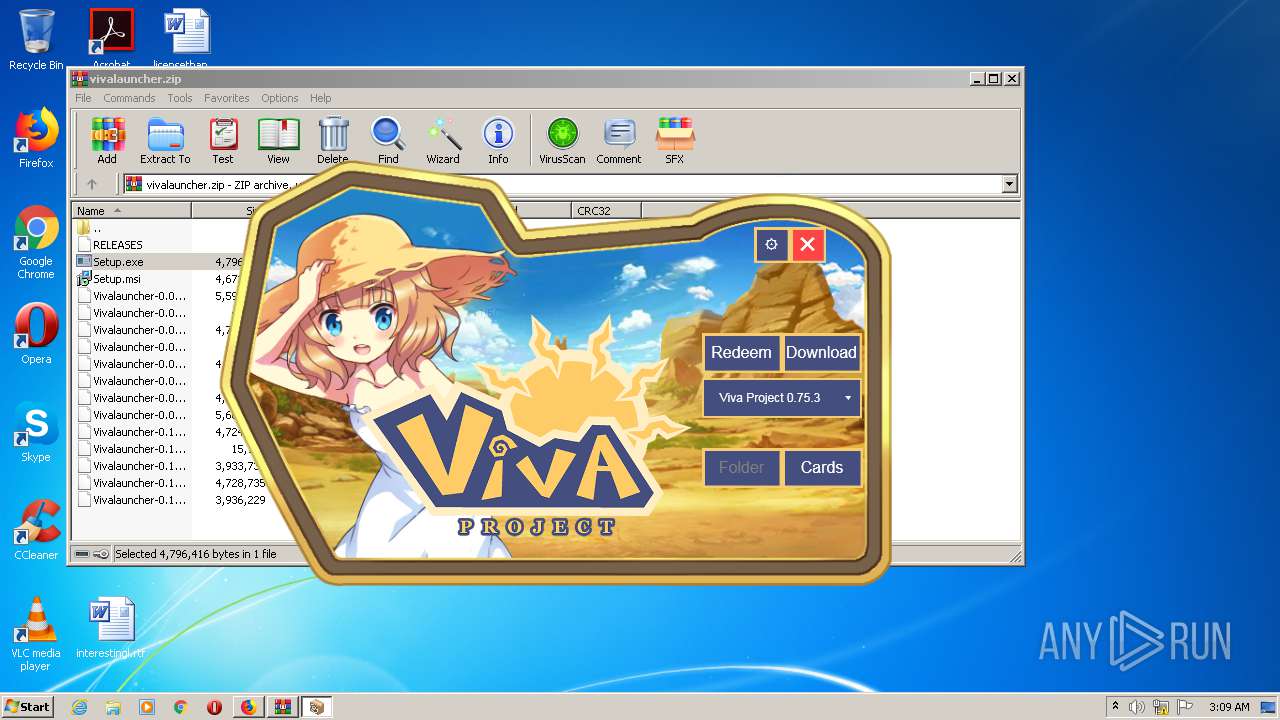Close the Viva launcher with red X
Viewport: 1280px width, 720px height.
[x=808, y=244]
